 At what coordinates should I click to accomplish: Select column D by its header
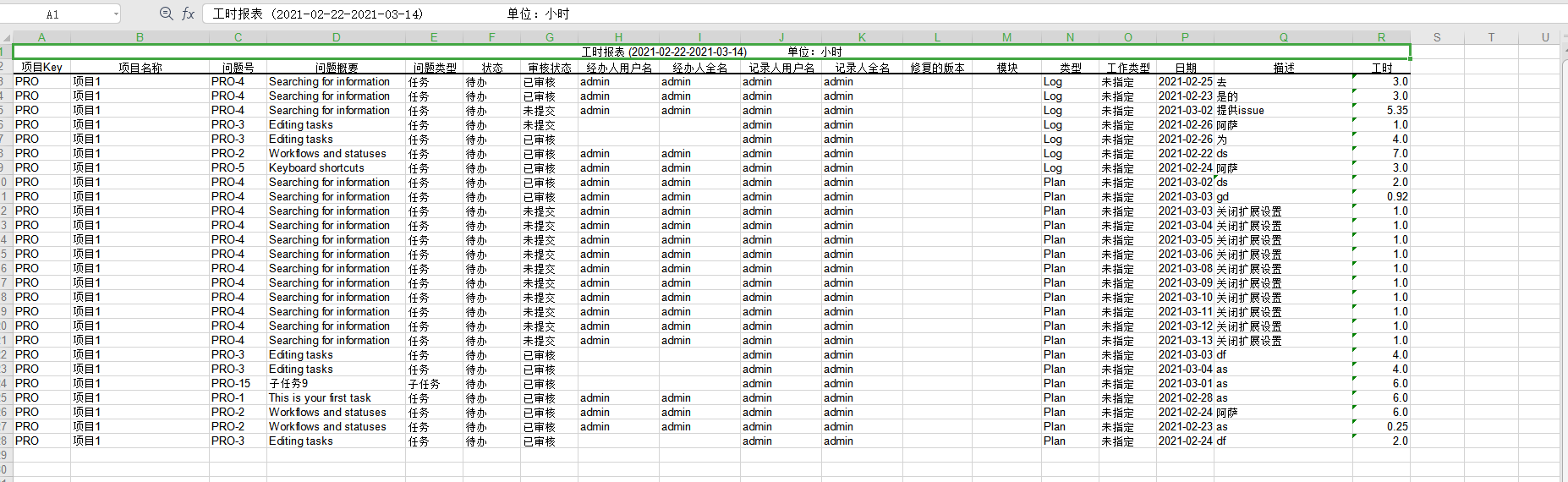336,37
